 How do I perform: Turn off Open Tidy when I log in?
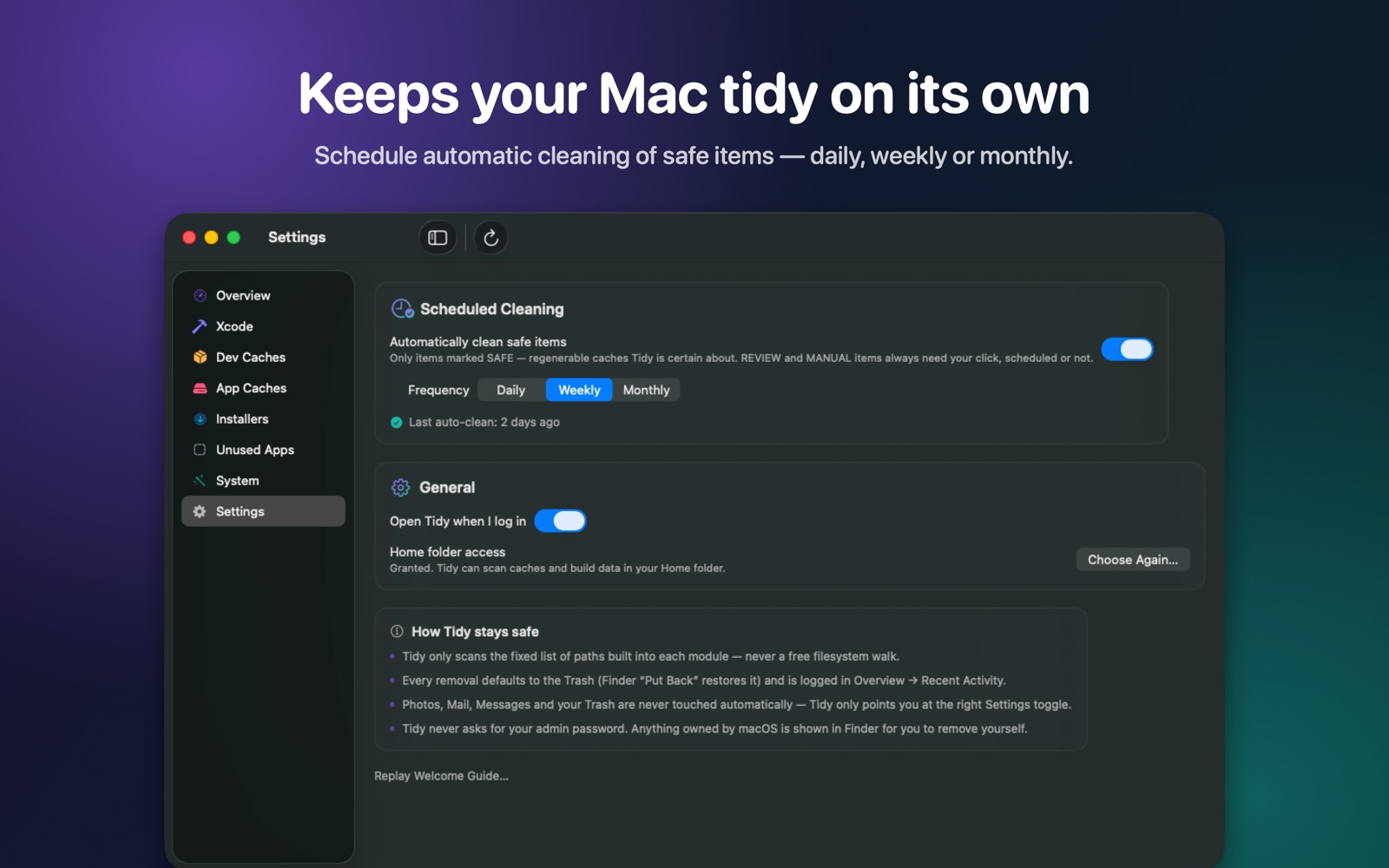coord(560,521)
